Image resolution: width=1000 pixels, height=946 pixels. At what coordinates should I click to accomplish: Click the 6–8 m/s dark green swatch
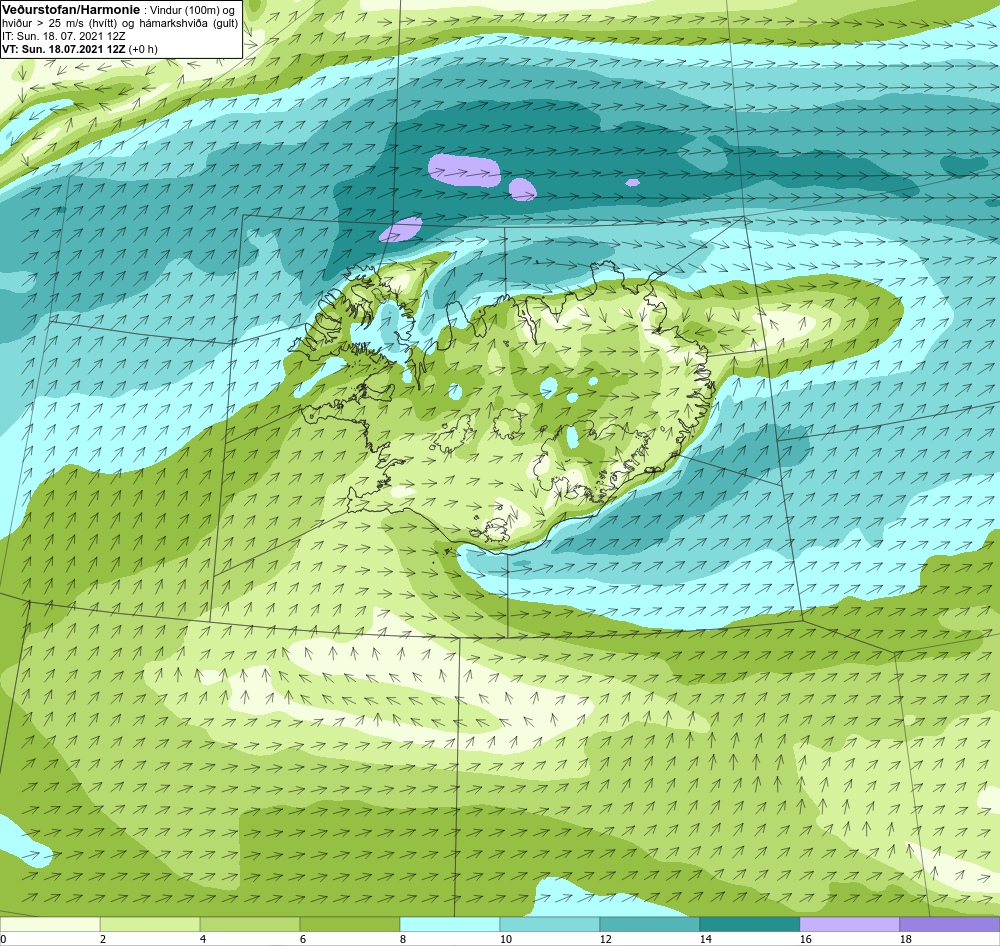349,924
